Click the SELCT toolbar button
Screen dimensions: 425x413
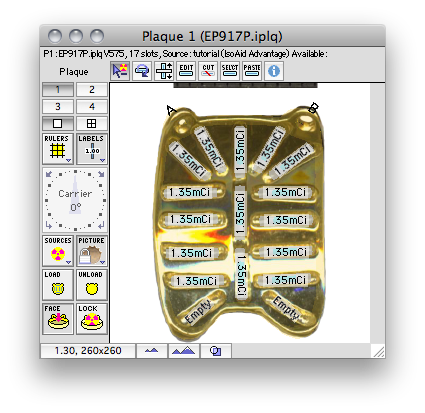(230, 71)
